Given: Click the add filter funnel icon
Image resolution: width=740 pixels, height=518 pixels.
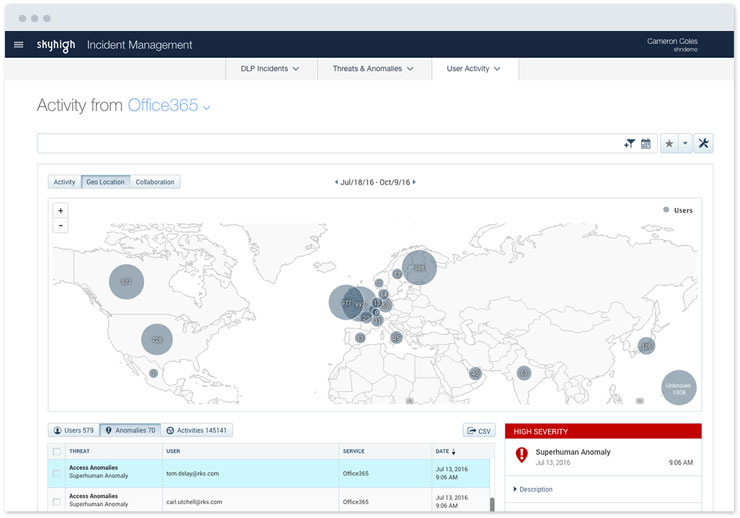Looking at the screenshot, I should click(629, 143).
